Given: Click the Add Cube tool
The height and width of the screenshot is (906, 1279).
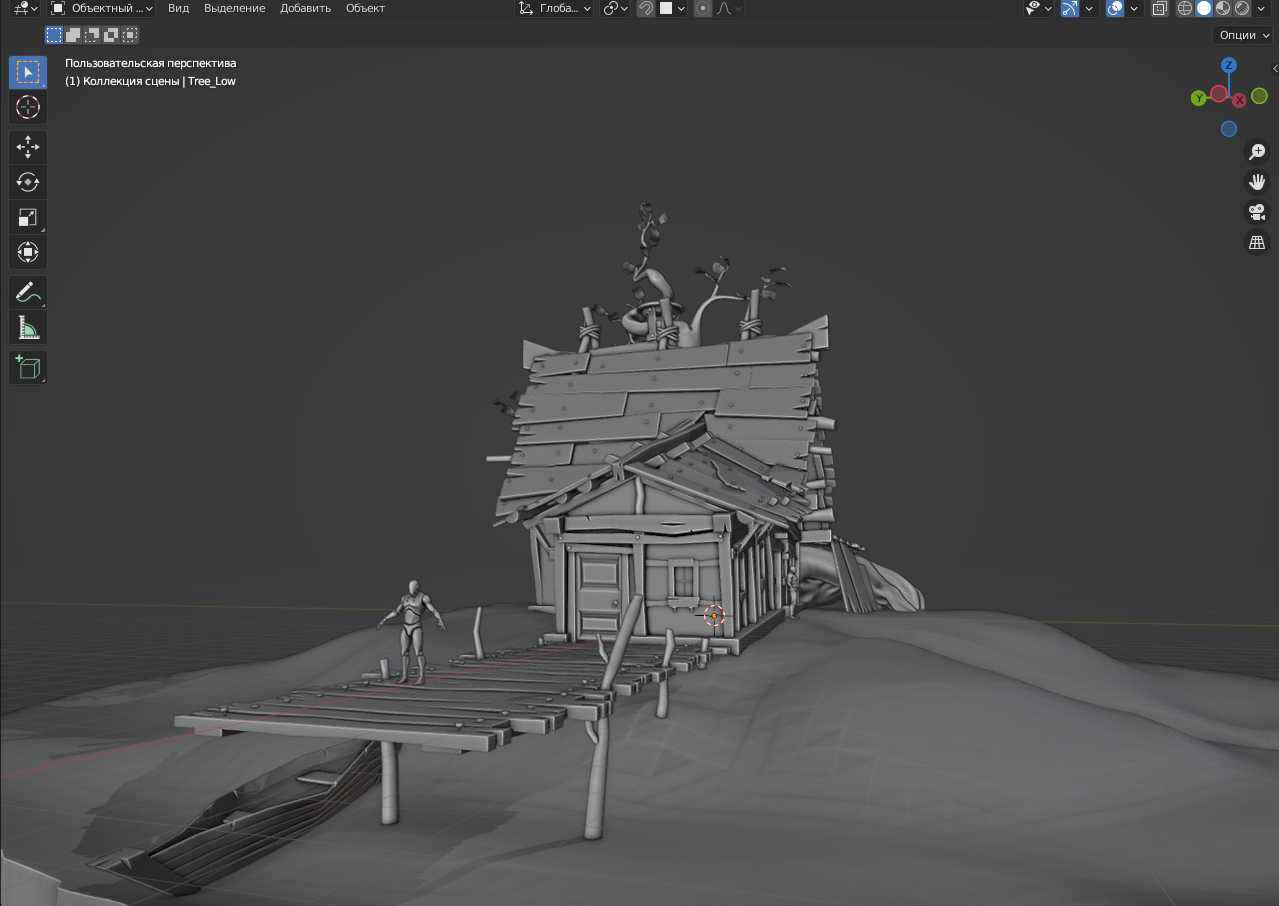Looking at the screenshot, I should tap(28, 367).
